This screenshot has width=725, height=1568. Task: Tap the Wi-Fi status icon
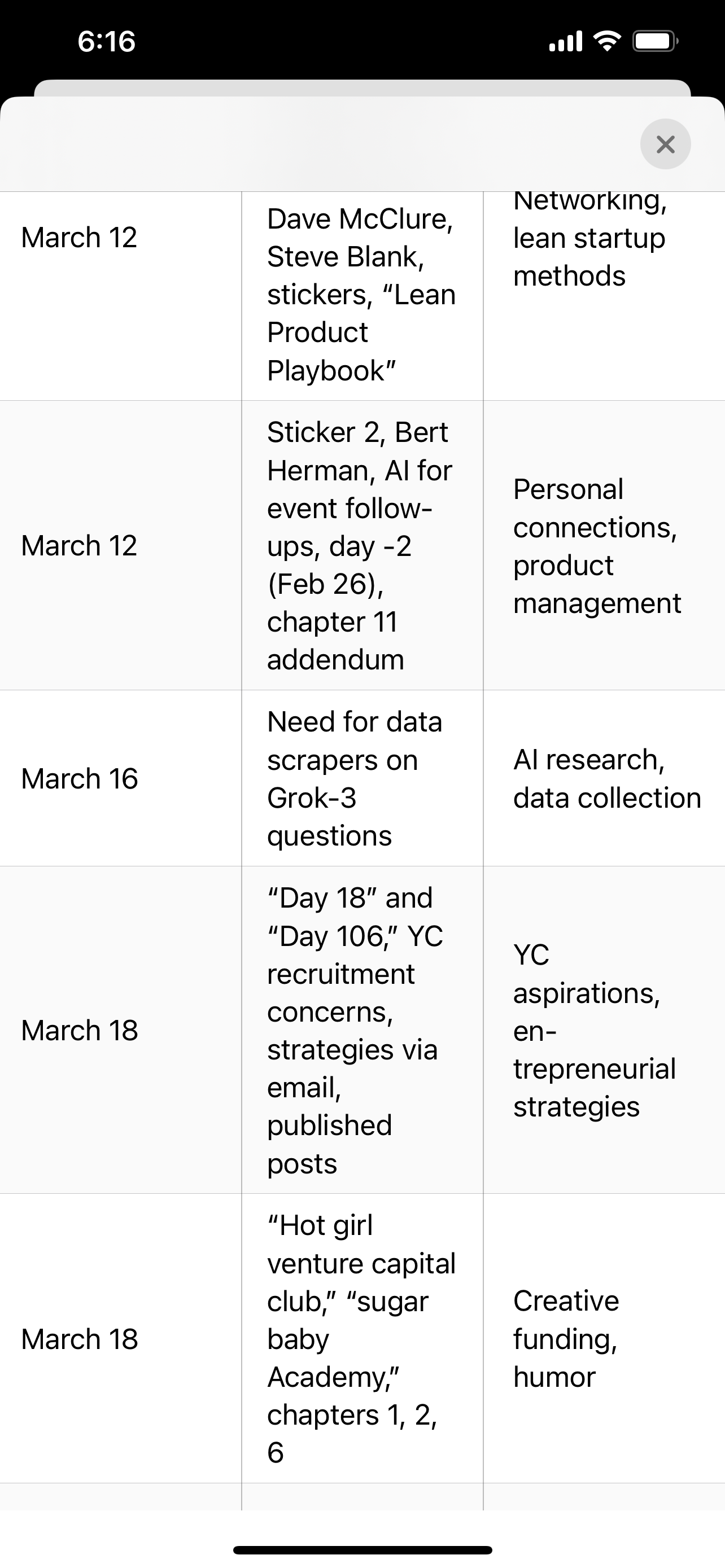click(x=606, y=41)
